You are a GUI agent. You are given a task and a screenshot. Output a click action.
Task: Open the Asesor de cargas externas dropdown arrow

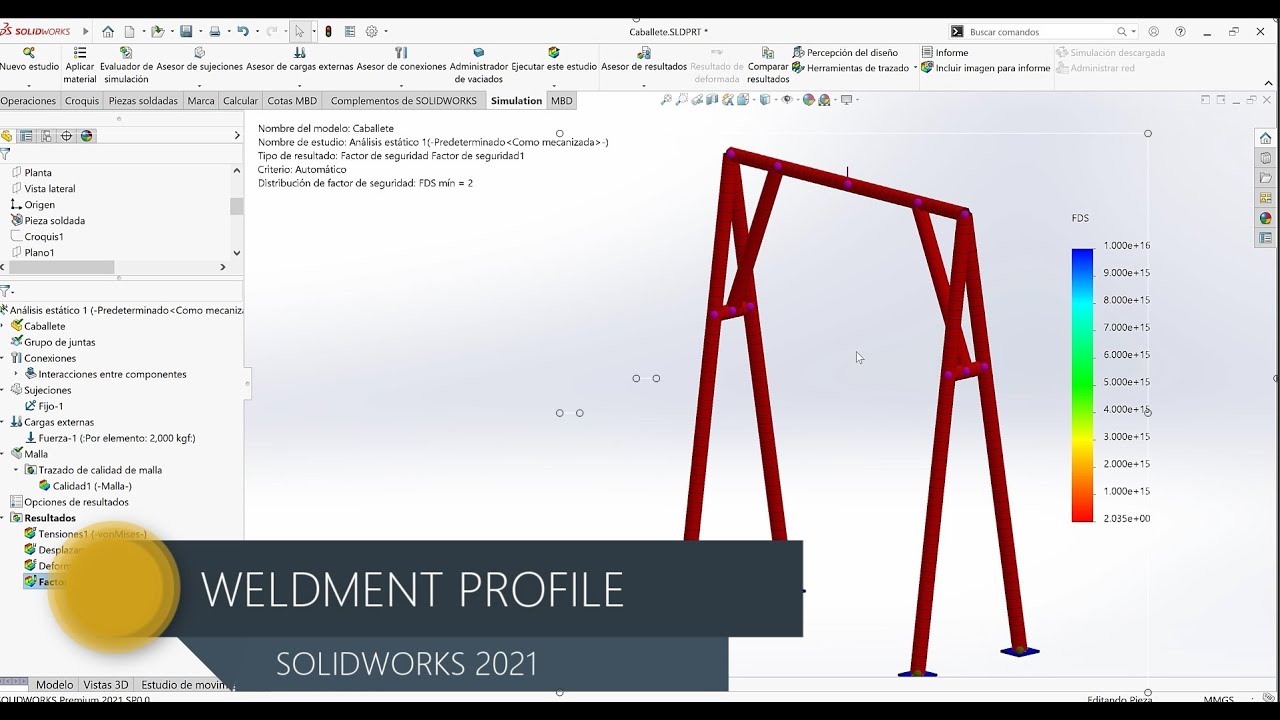(300, 84)
